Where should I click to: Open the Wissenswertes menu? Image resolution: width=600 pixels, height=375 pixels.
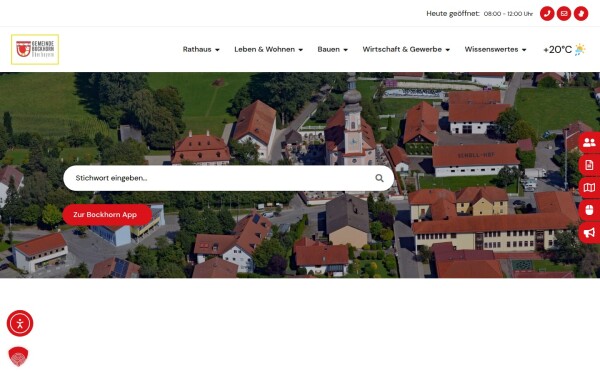pos(491,49)
